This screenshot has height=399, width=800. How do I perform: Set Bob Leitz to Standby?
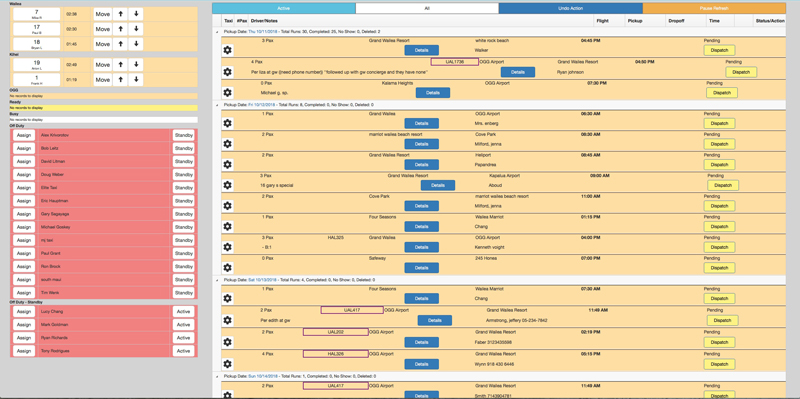[x=183, y=148]
